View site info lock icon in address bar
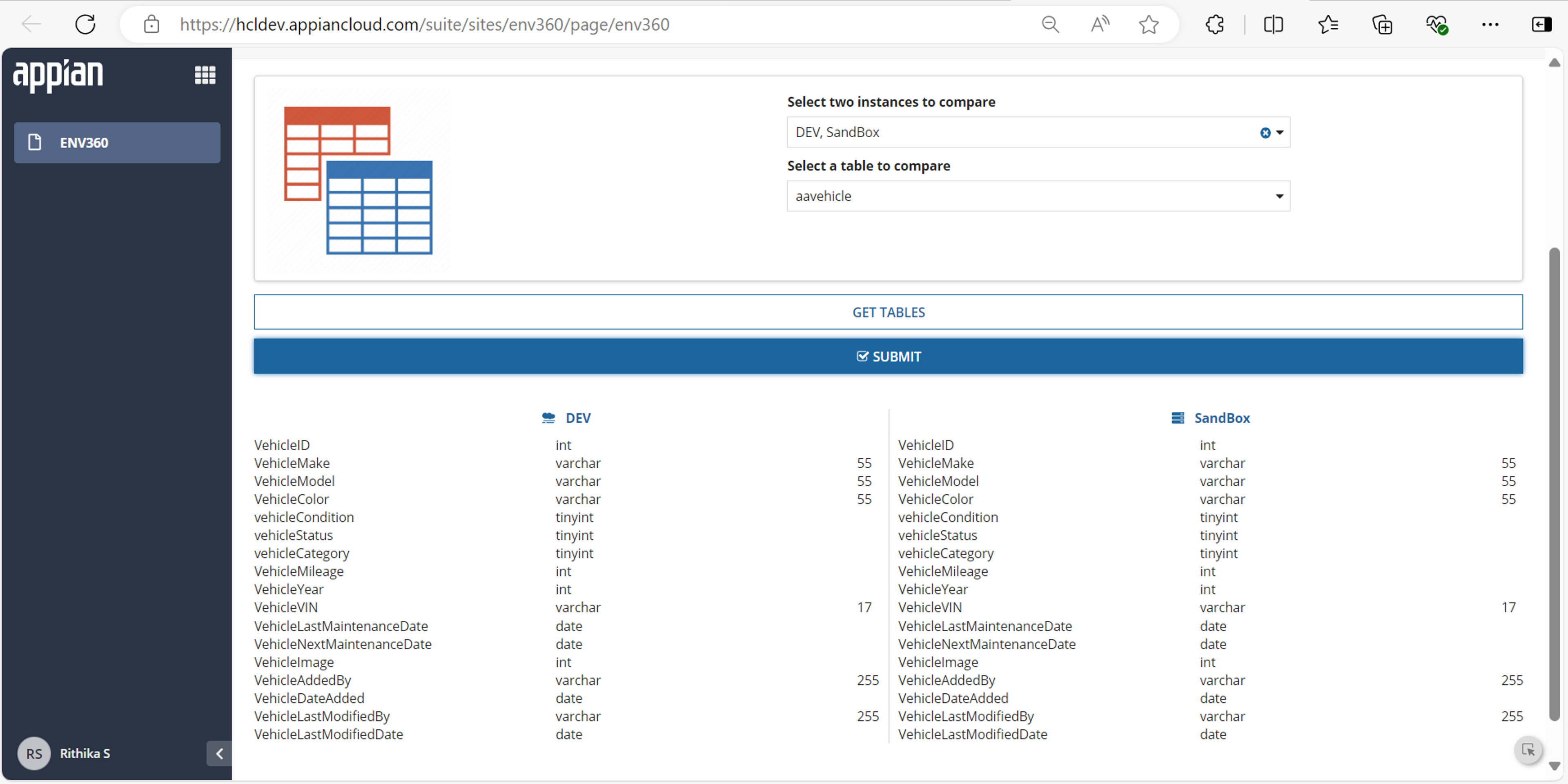This screenshot has height=784, width=1568. point(151,25)
